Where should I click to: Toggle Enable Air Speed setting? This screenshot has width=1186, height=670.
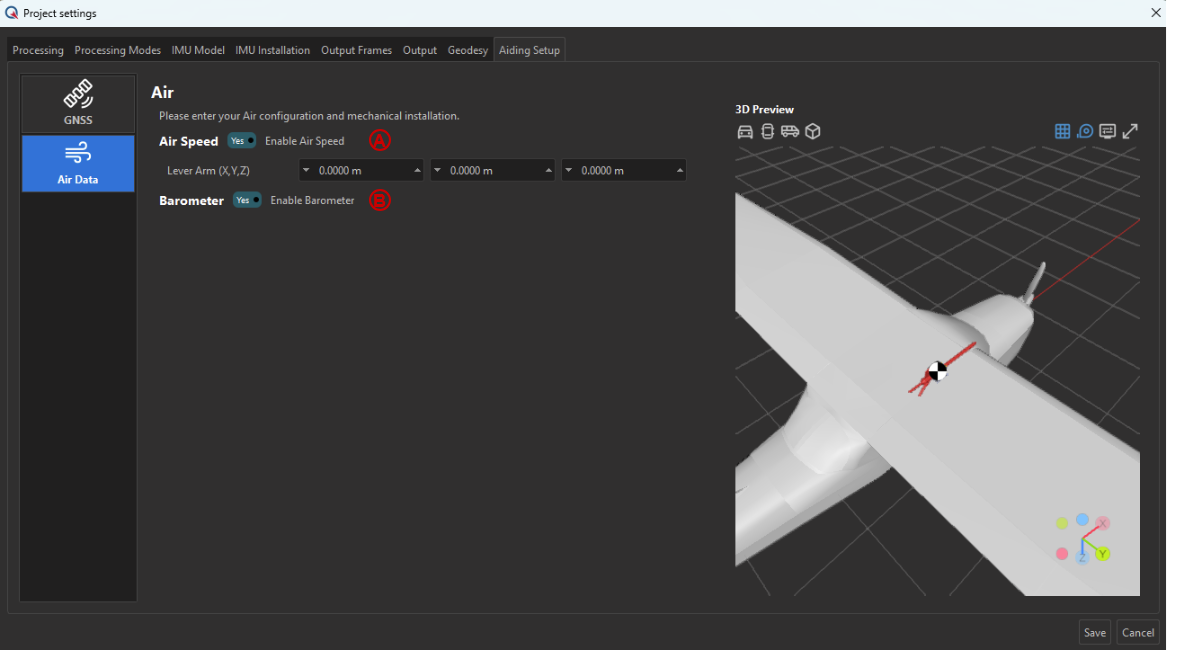point(241,141)
